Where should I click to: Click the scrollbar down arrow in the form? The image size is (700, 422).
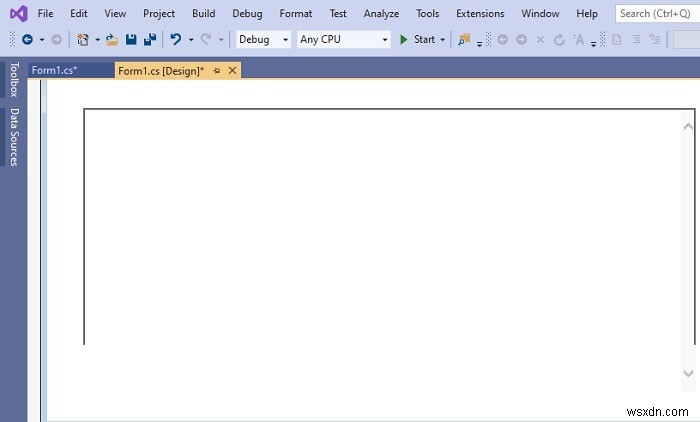point(688,373)
